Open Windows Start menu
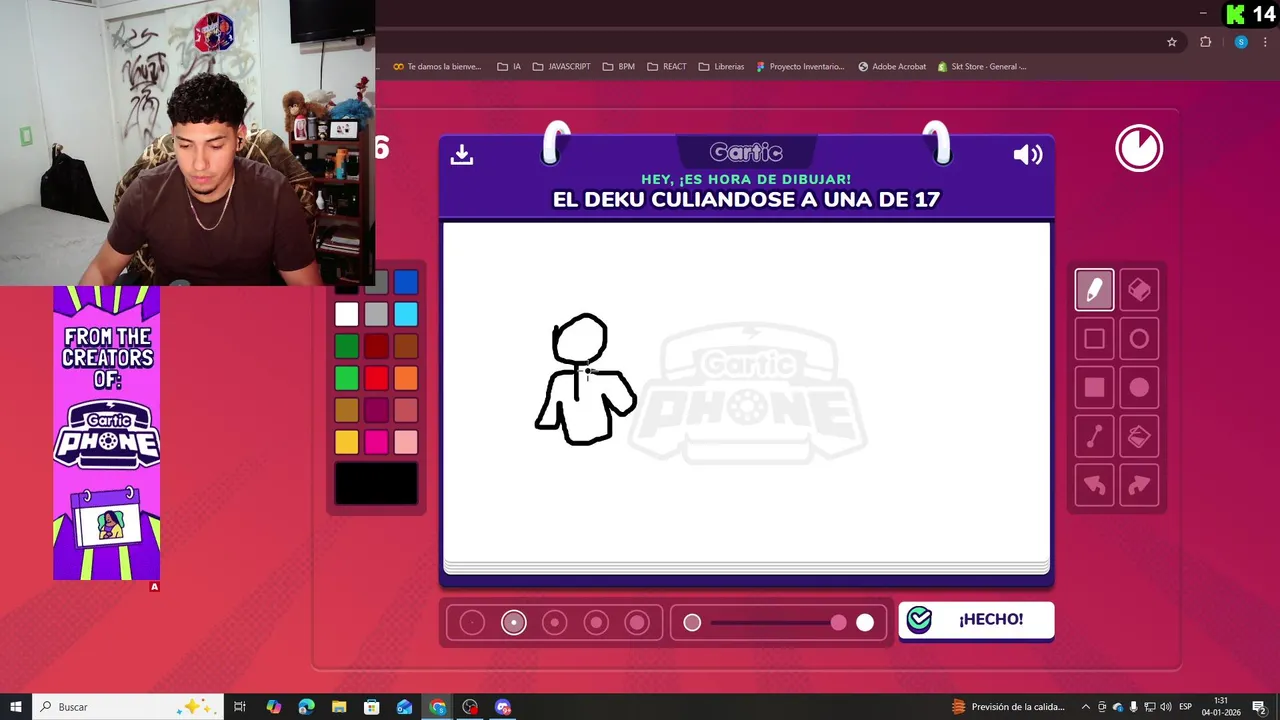The image size is (1280, 720). 16,707
